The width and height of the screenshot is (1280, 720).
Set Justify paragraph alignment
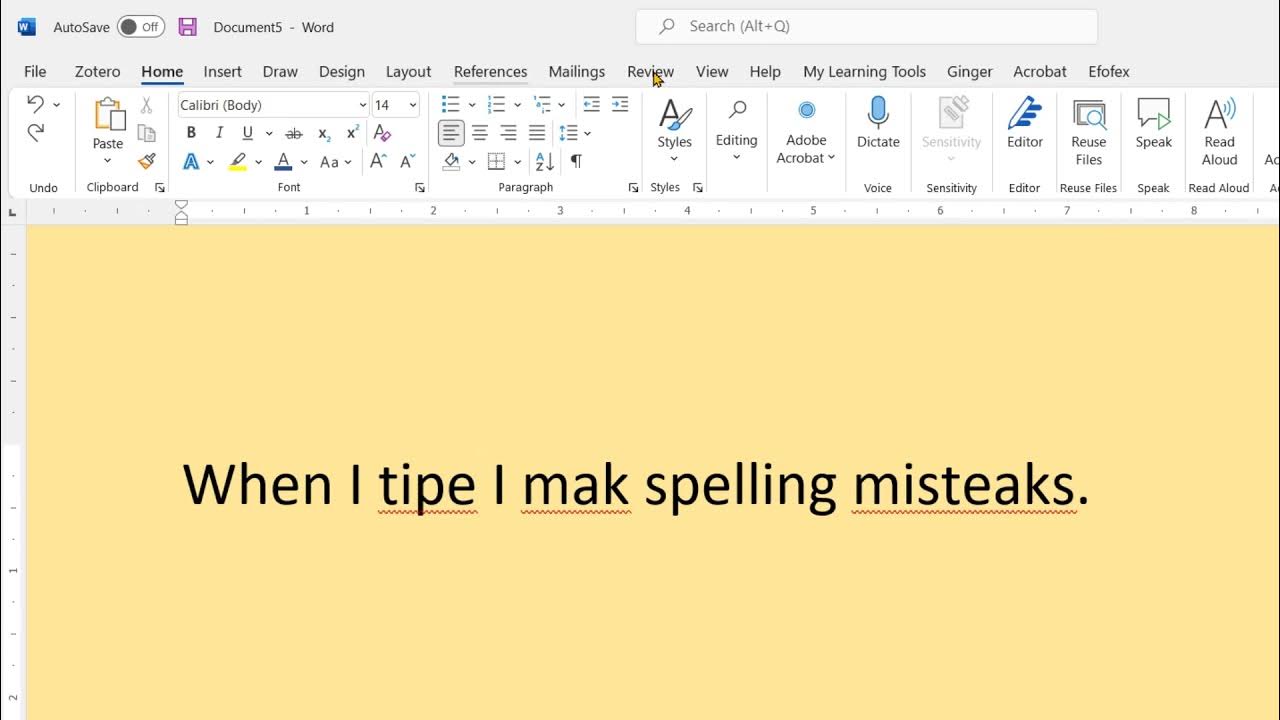[537, 133]
